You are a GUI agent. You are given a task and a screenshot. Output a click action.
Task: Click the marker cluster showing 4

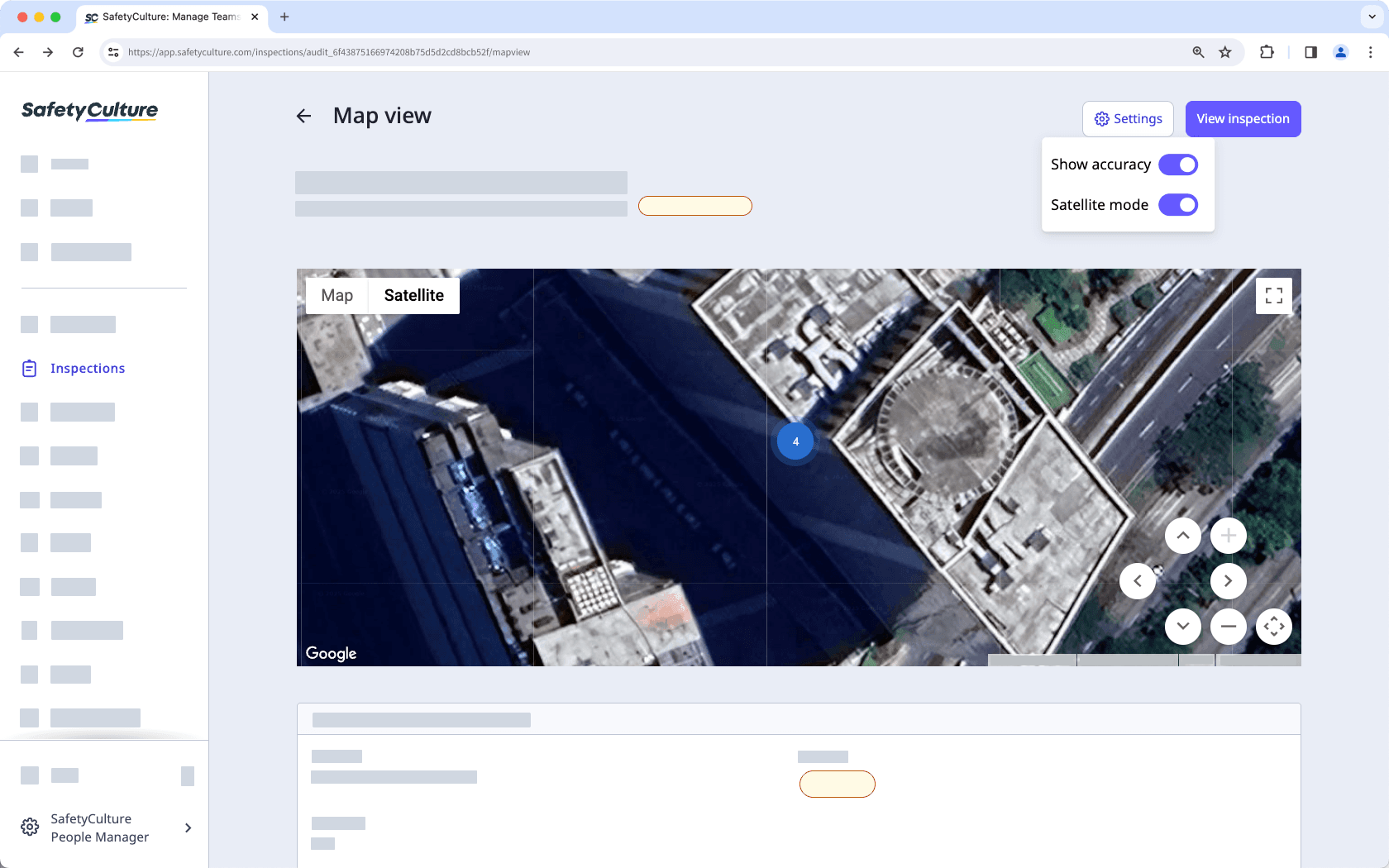pyautogui.click(x=795, y=441)
